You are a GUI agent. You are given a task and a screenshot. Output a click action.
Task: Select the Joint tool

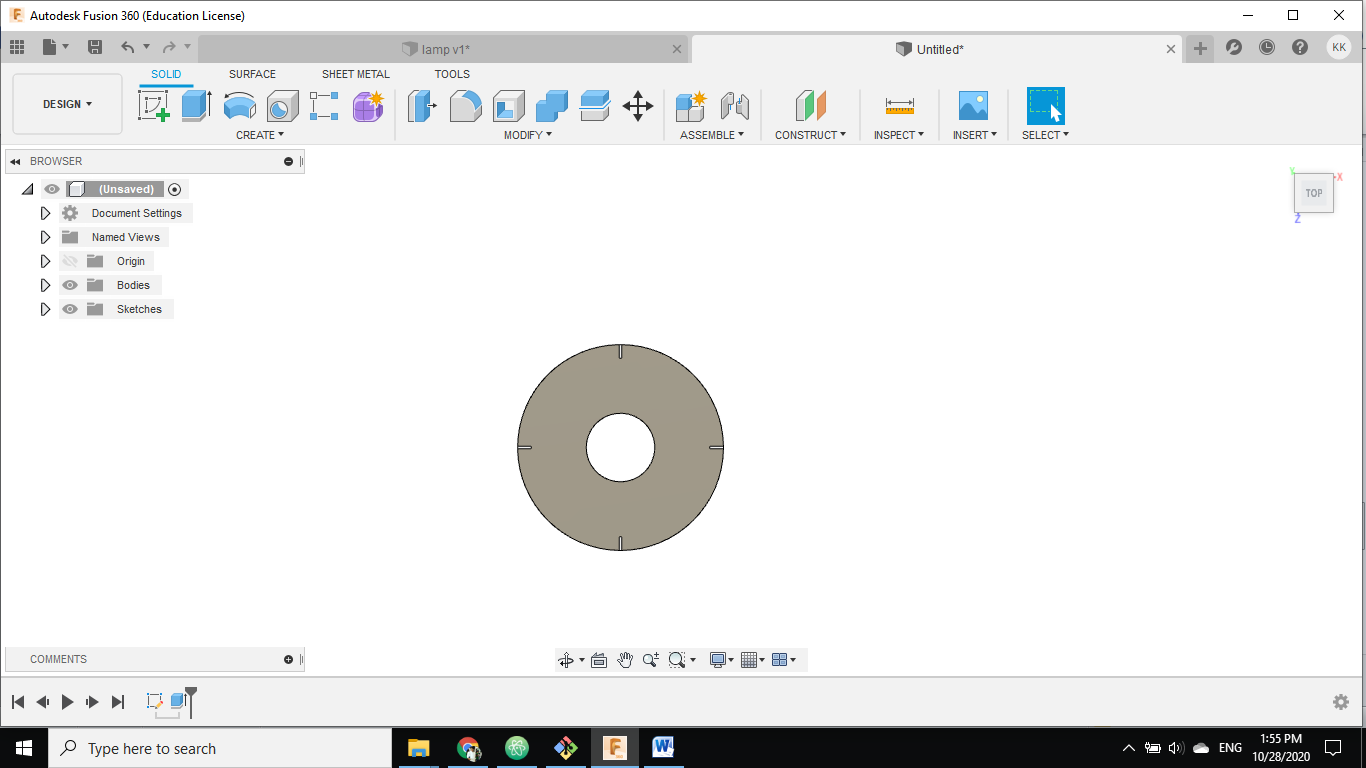tap(734, 105)
